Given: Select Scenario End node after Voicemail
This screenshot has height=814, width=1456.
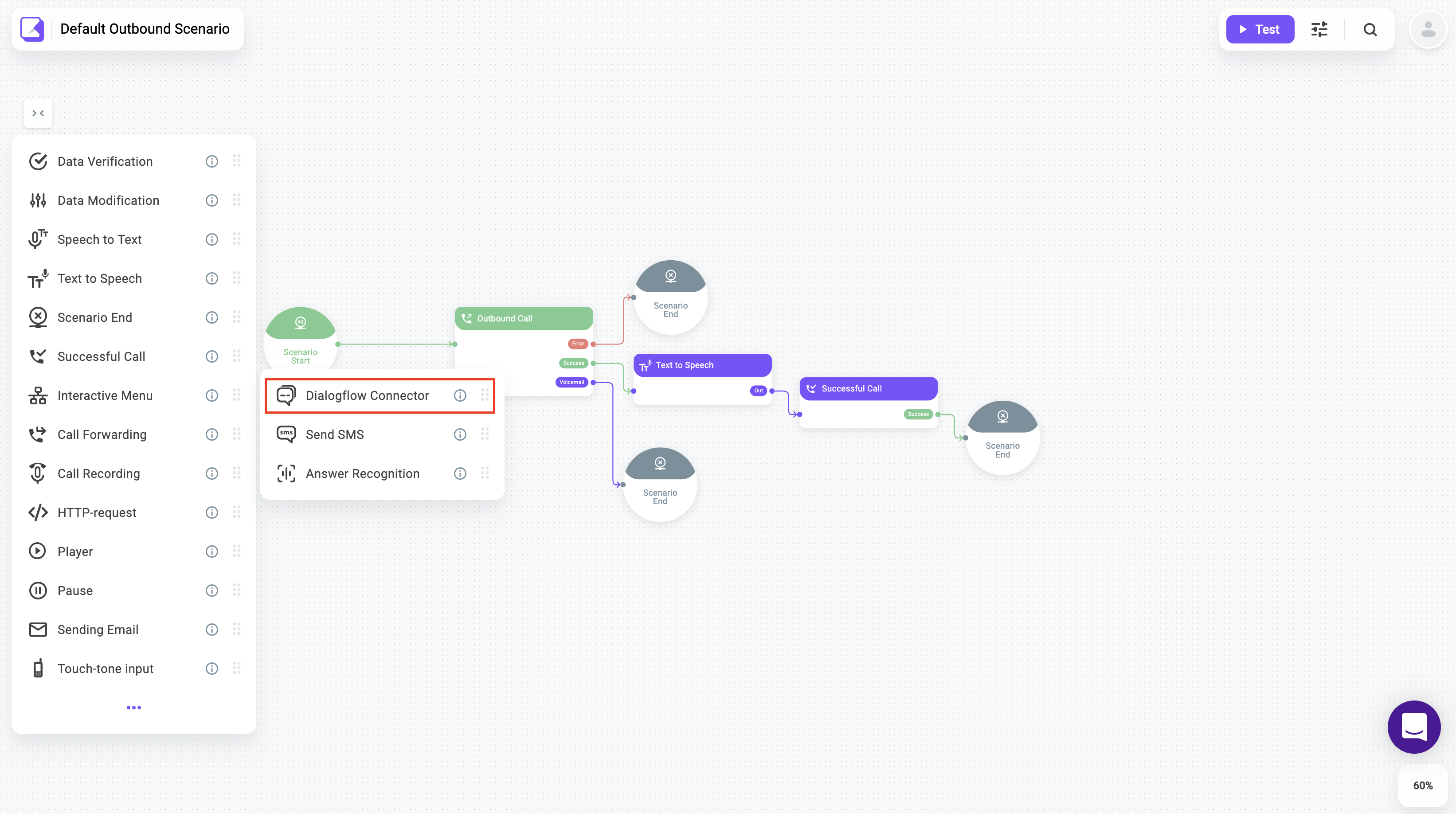Looking at the screenshot, I should [x=660, y=485].
